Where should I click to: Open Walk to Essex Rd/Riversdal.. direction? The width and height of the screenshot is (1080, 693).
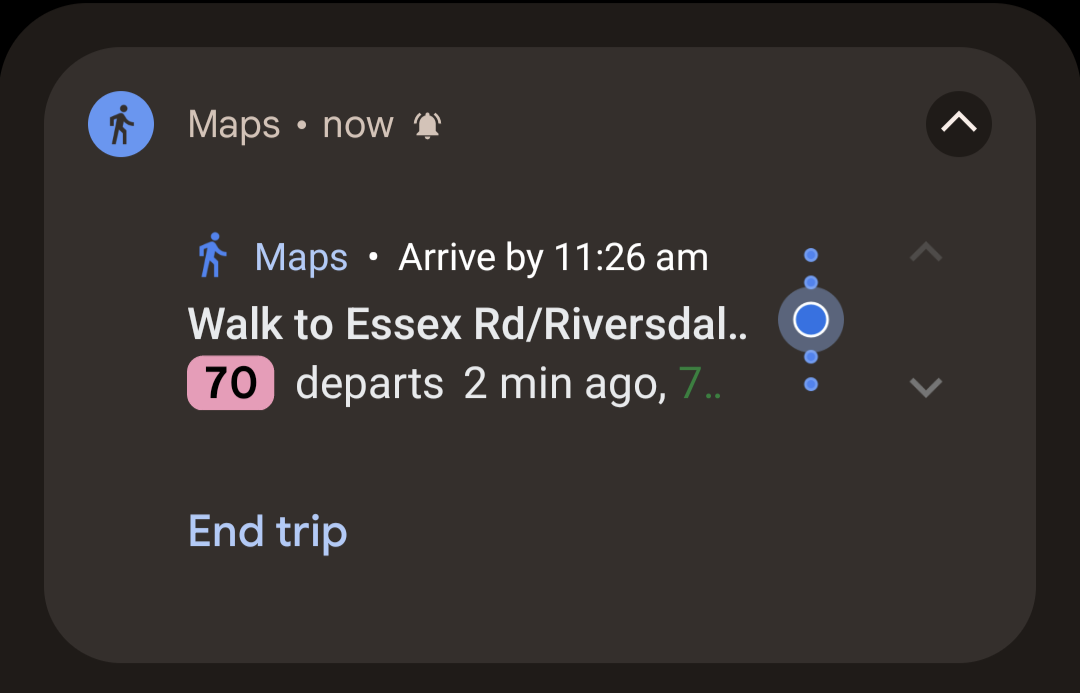click(468, 323)
